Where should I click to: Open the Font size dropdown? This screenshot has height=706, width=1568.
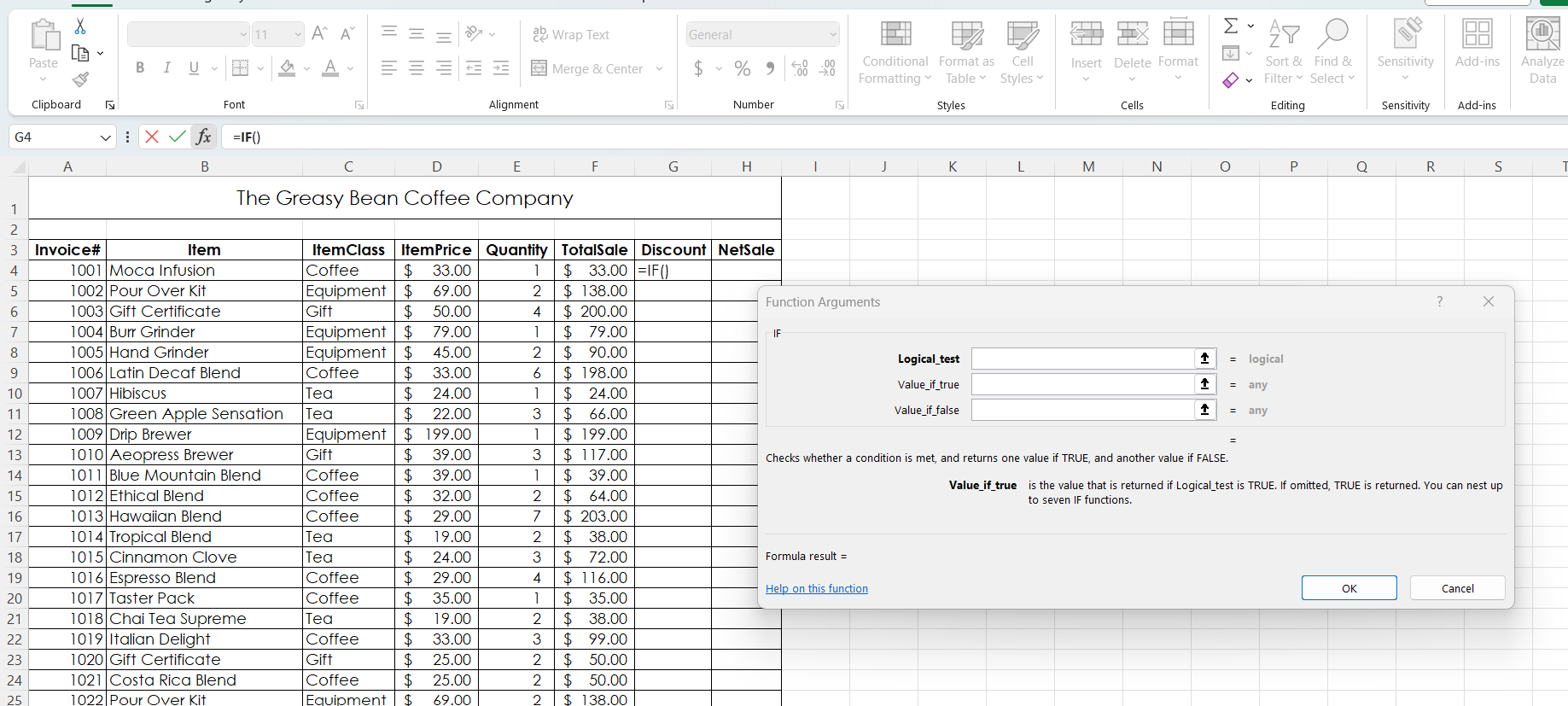click(297, 34)
